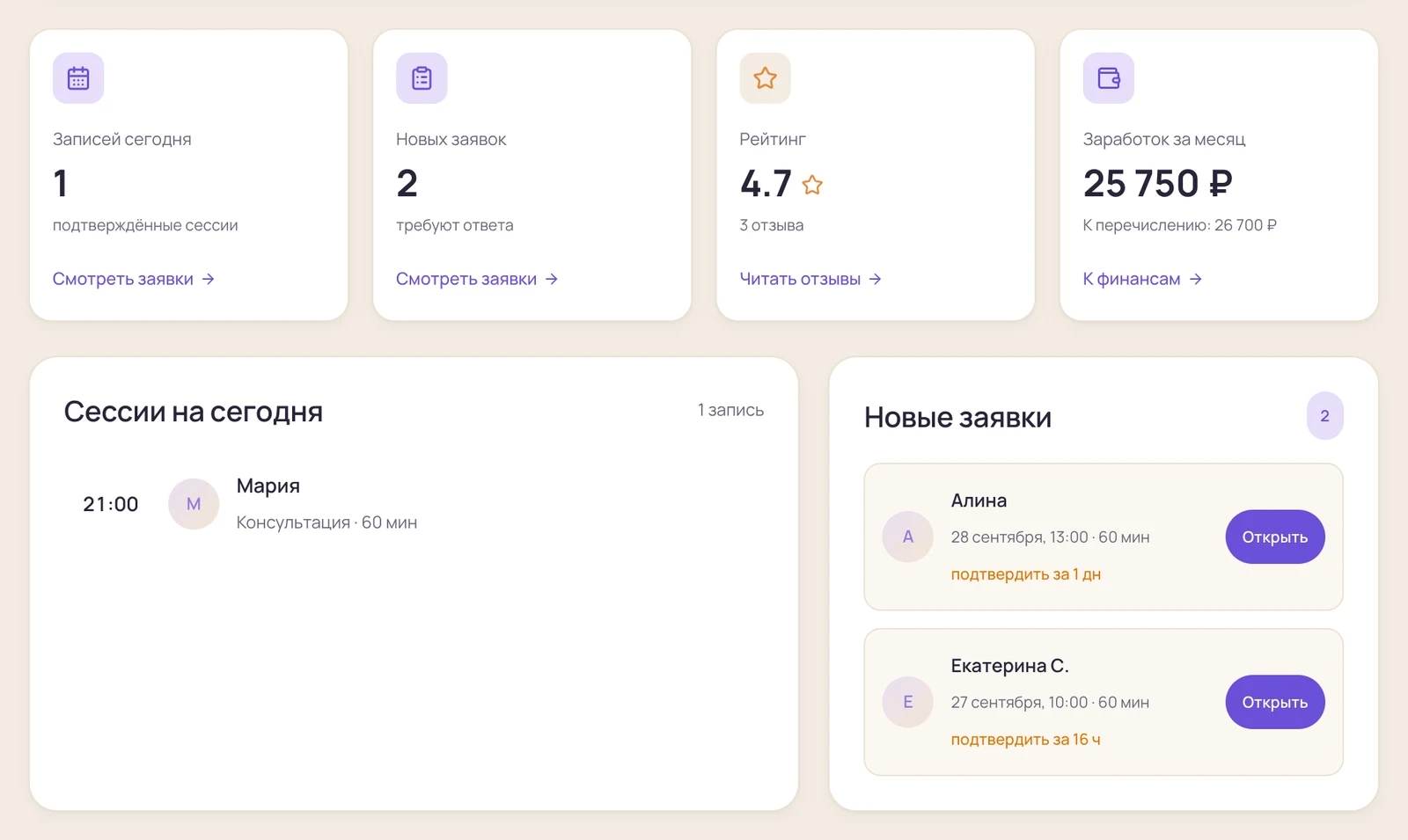Image resolution: width=1408 pixels, height=840 pixels.
Task: Click the Рейтинг card label
Action: coord(773,139)
